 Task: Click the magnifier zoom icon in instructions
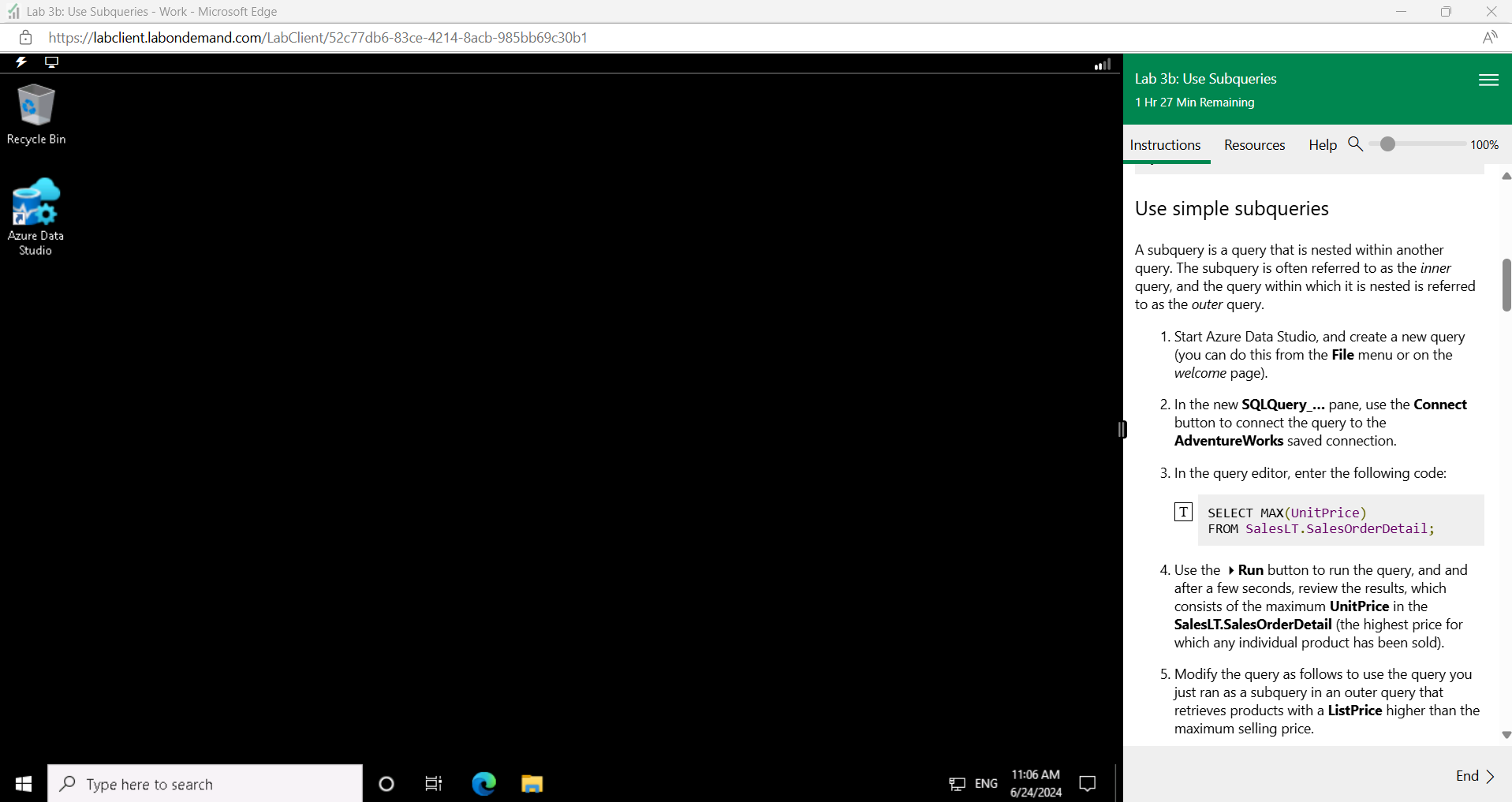(x=1355, y=144)
